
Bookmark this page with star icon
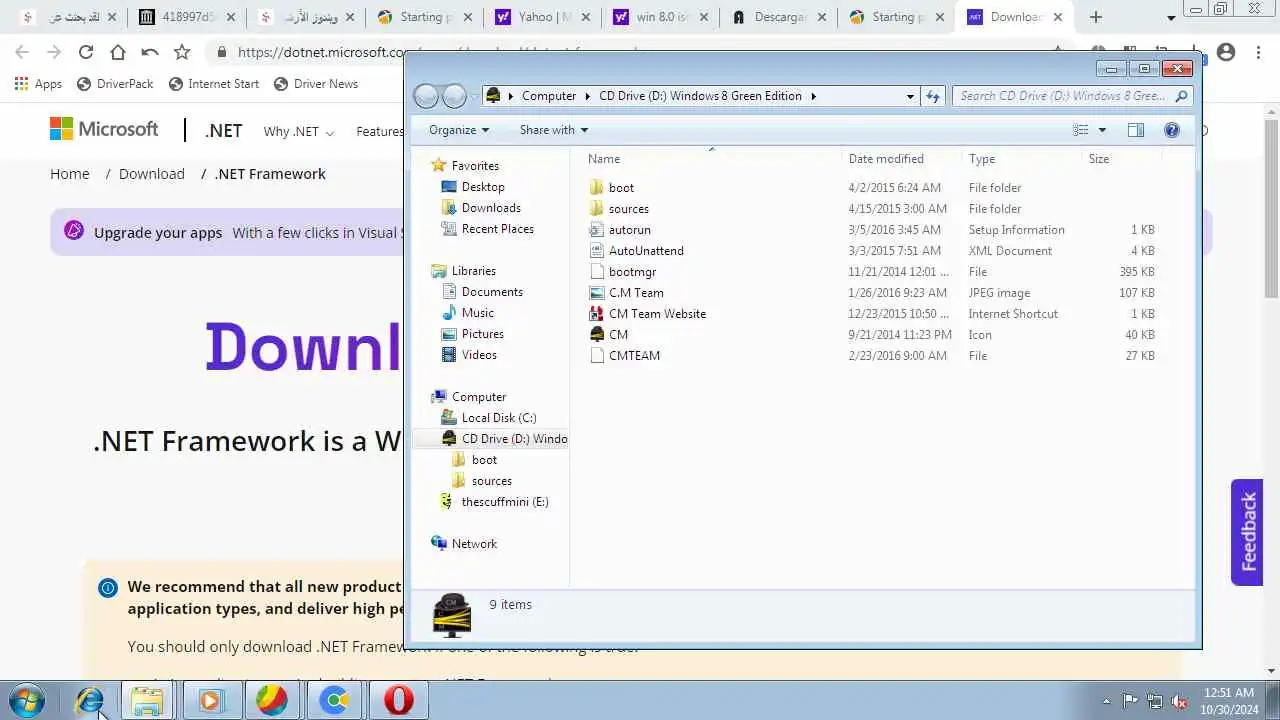coord(182,52)
